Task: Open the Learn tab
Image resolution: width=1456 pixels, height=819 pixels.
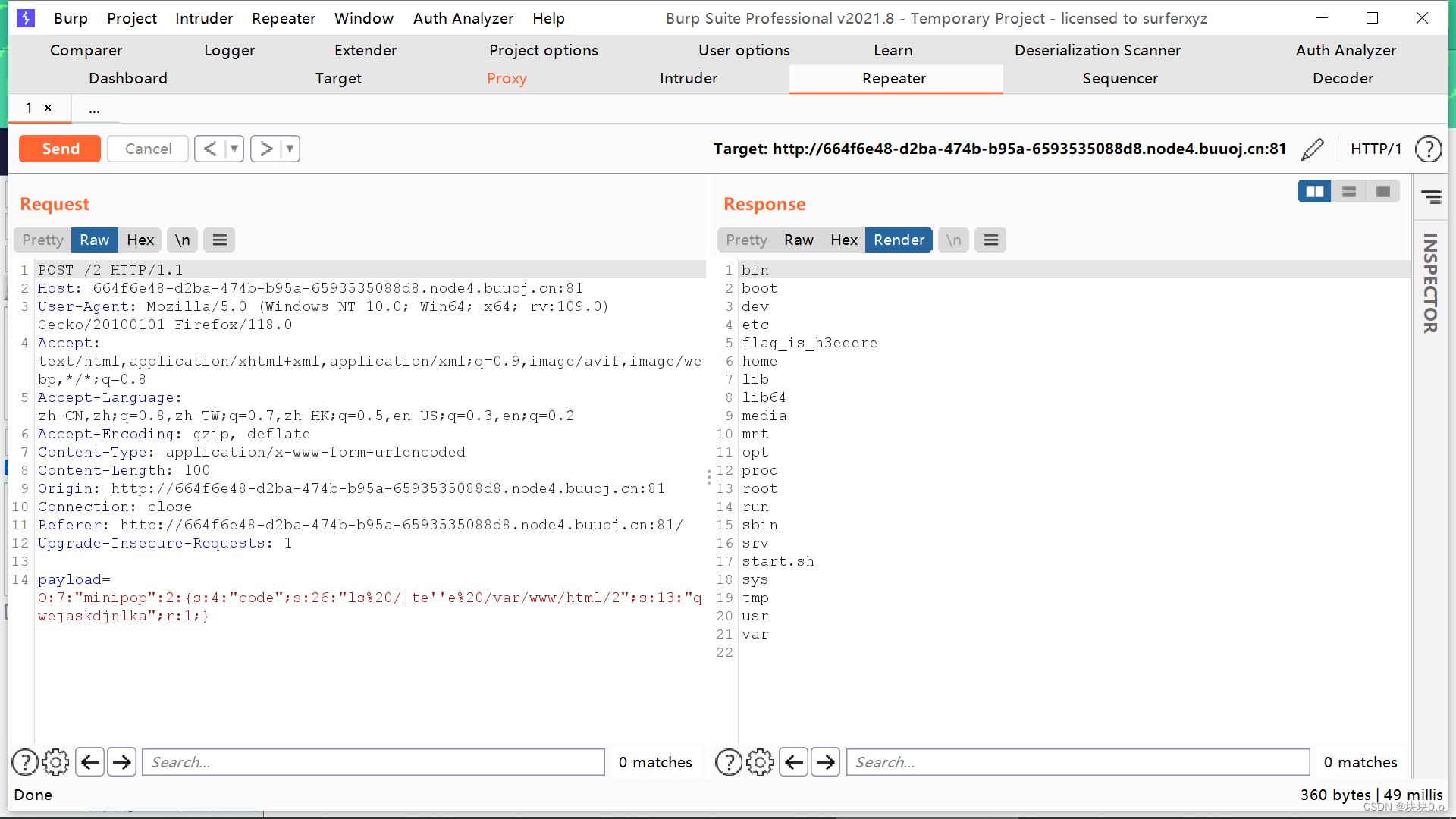Action: 893,51
